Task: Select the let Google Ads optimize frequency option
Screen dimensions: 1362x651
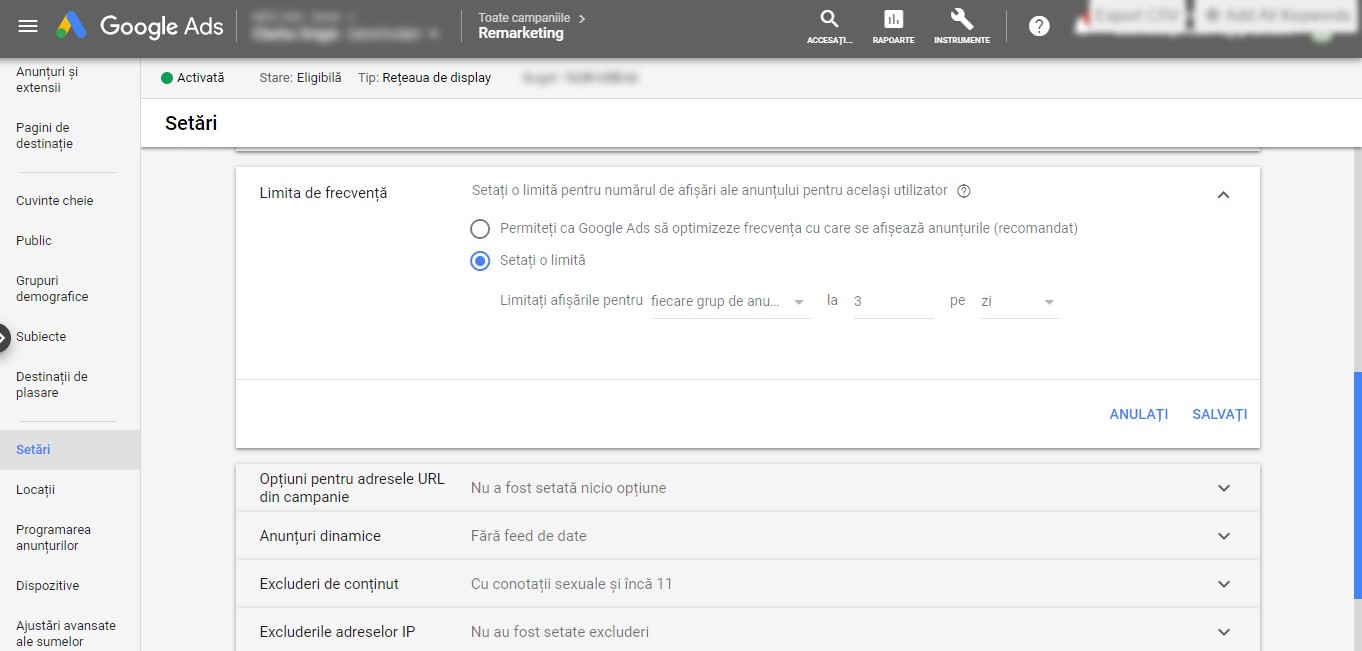Action: click(x=480, y=228)
